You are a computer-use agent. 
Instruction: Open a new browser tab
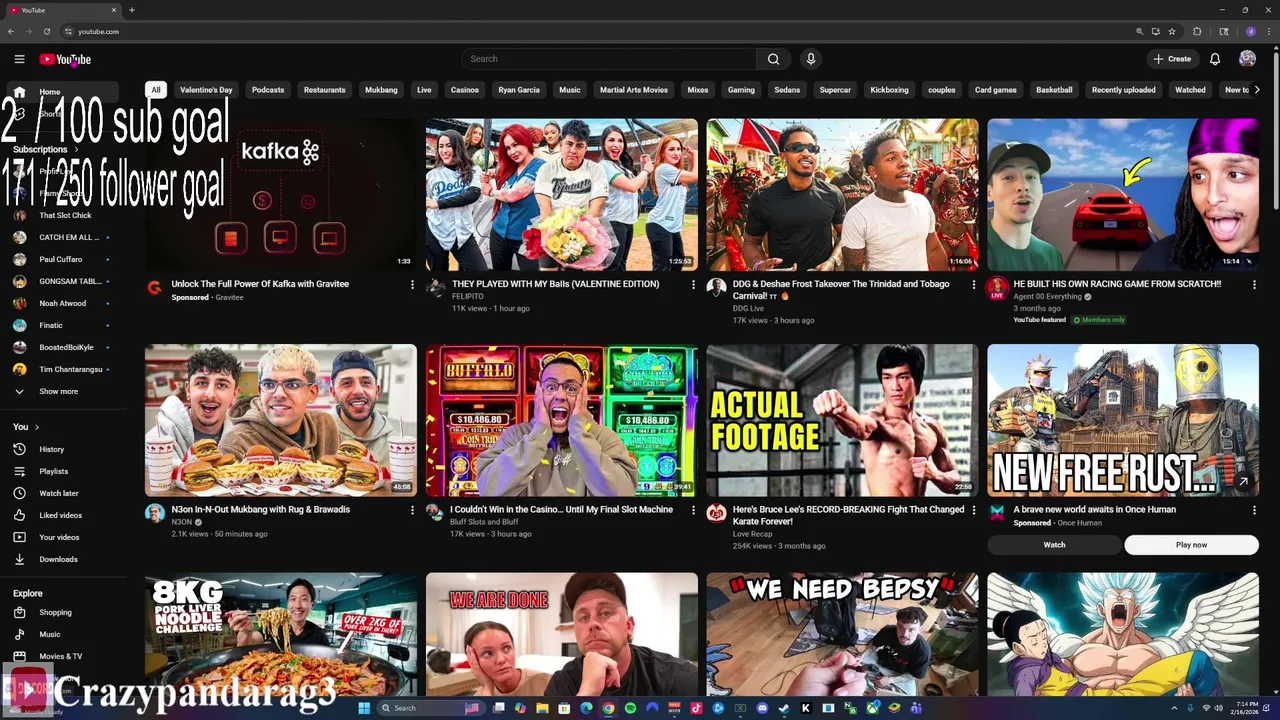click(x=131, y=10)
